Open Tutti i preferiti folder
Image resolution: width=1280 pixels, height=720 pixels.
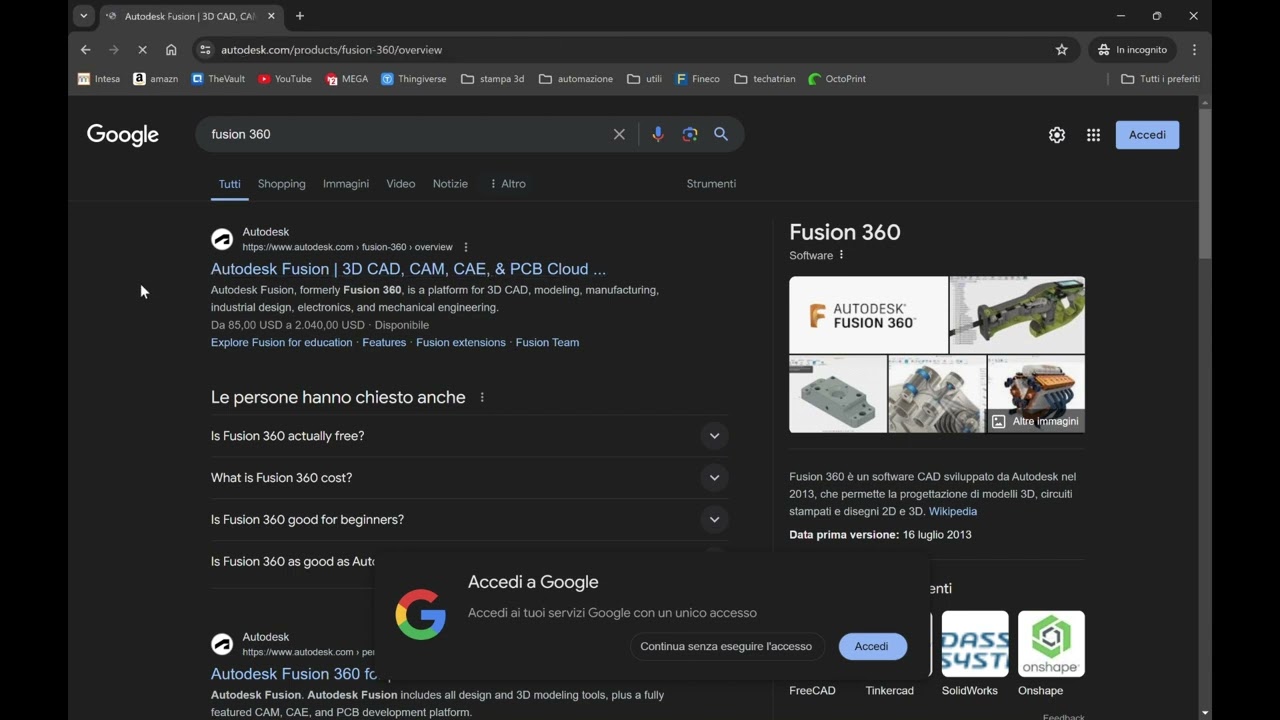pyautogui.click(x=1160, y=79)
